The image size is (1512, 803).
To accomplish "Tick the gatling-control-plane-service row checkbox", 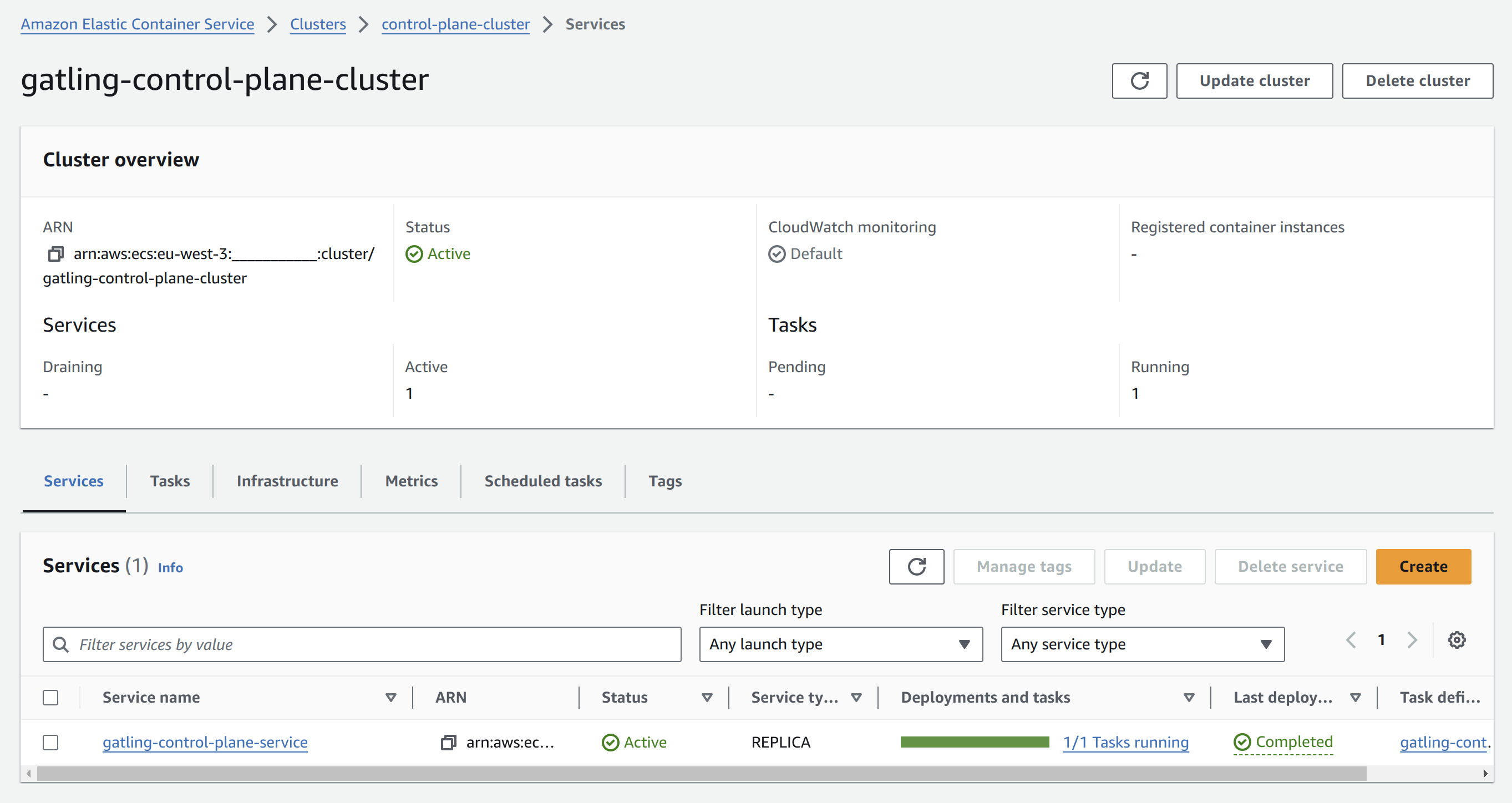I will click(50, 742).
